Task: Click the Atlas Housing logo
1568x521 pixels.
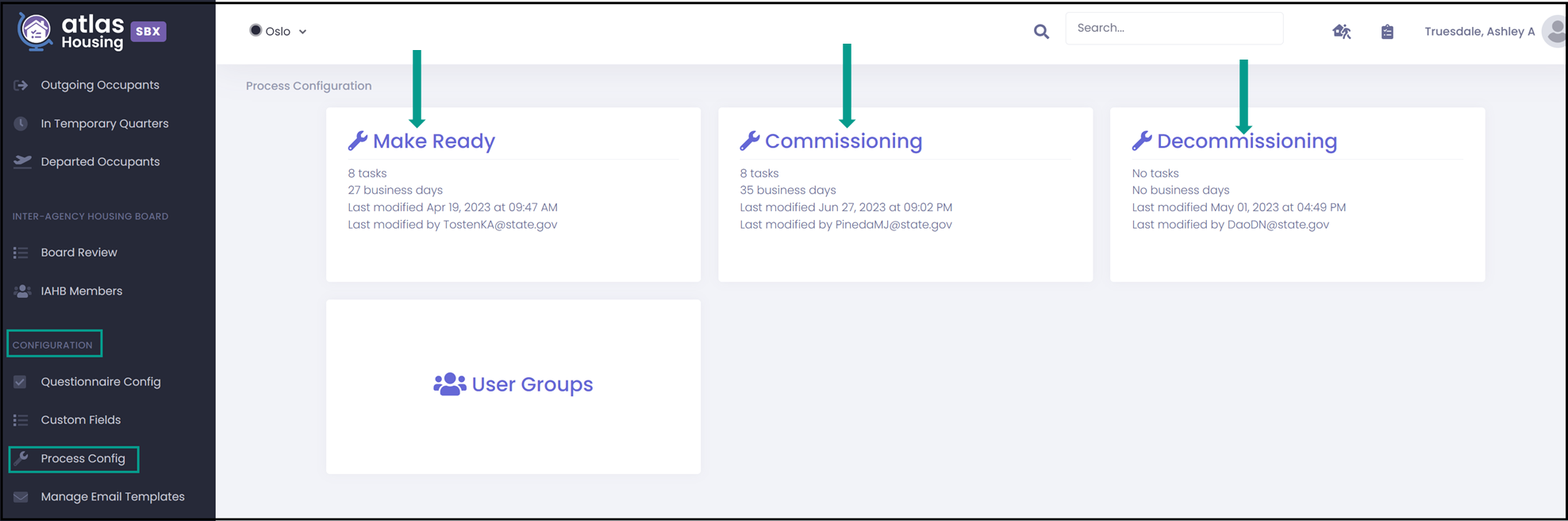Action: click(71, 32)
